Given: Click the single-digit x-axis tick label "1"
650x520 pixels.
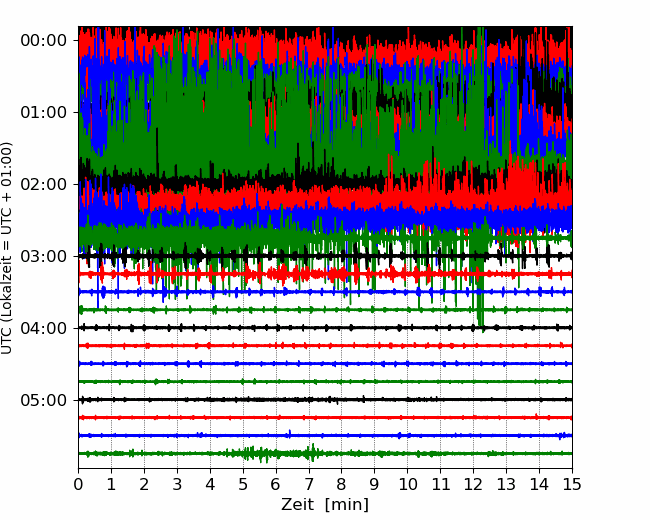Looking at the screenshot, I should 111,484.
